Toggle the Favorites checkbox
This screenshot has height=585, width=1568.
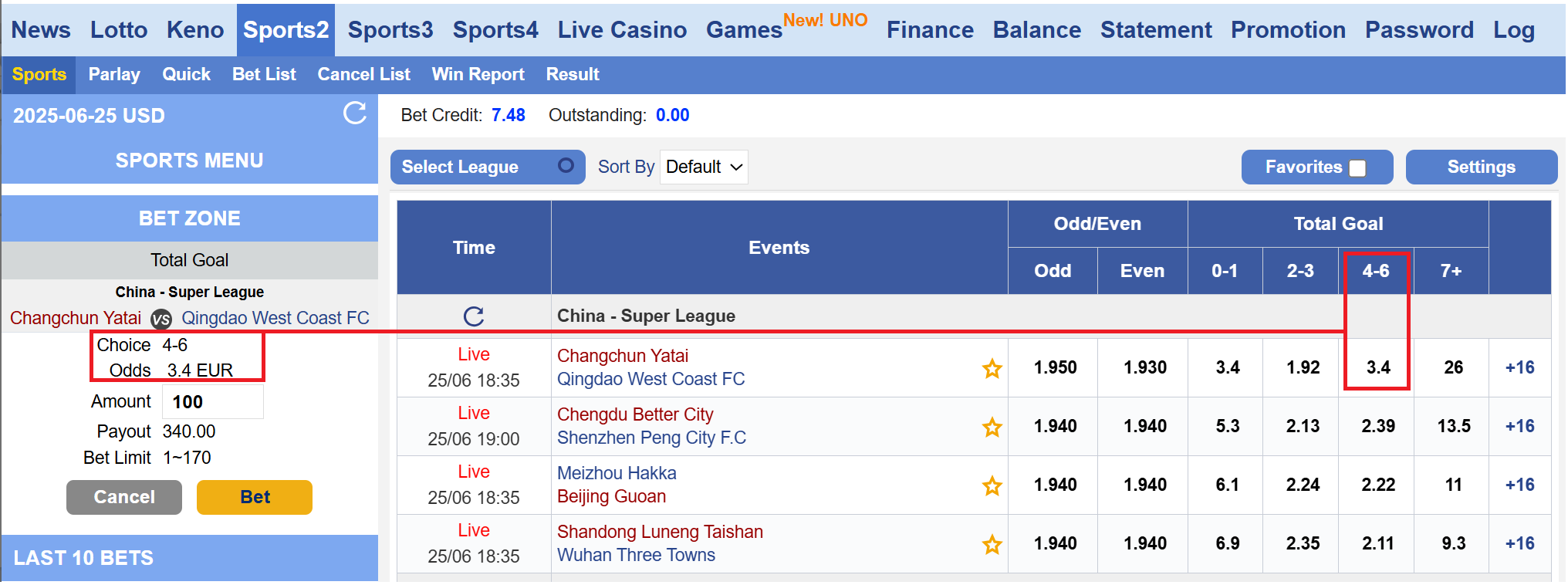(1358, 167)
